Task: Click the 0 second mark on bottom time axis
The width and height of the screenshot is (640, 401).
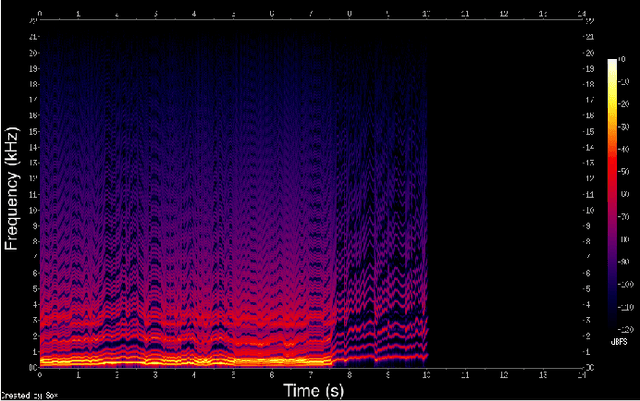Action: click(40, 374)
